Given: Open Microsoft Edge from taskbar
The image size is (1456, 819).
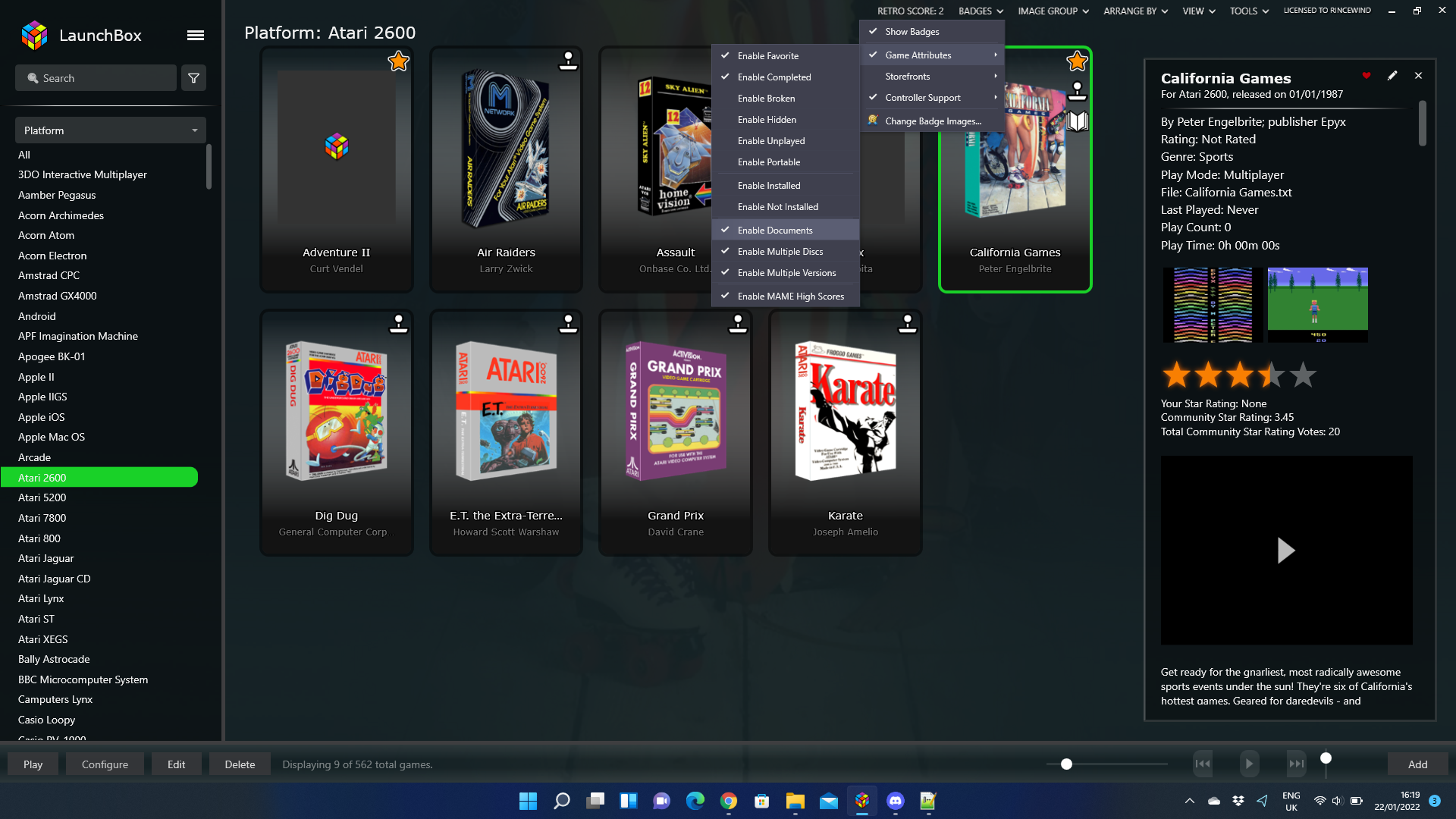Looking at the screenshot, I should 695,801.
